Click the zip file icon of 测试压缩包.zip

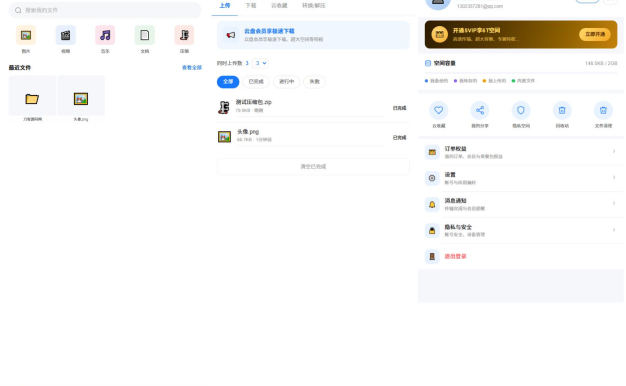point(224,107)
